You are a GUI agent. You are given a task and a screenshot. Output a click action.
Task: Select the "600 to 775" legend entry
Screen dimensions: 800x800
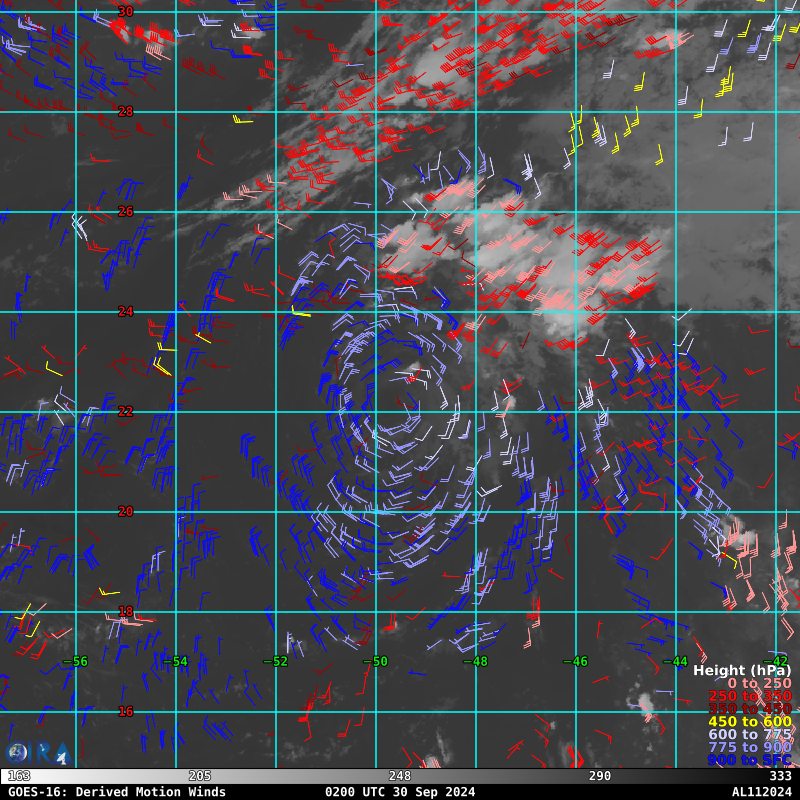[x=750, y=734]
